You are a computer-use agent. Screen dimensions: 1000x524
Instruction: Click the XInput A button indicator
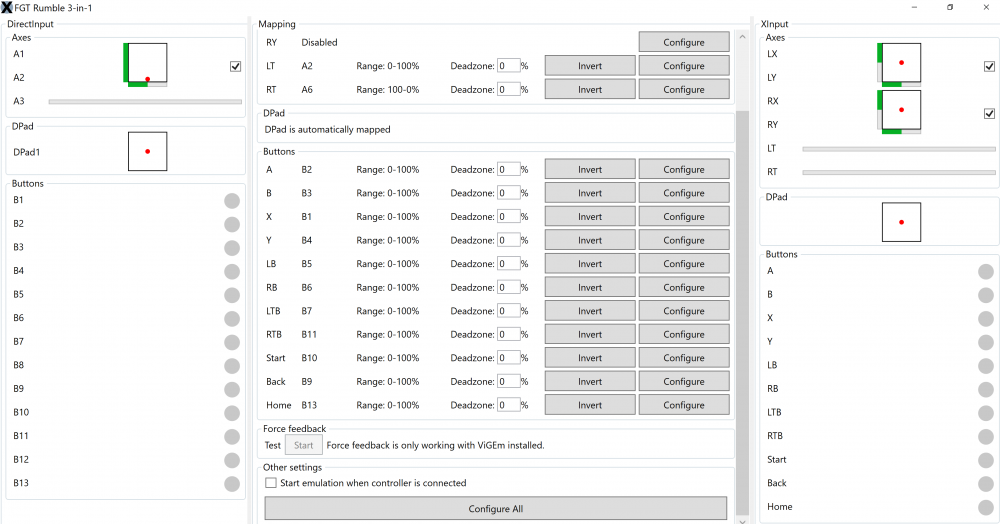coord(986,271)
